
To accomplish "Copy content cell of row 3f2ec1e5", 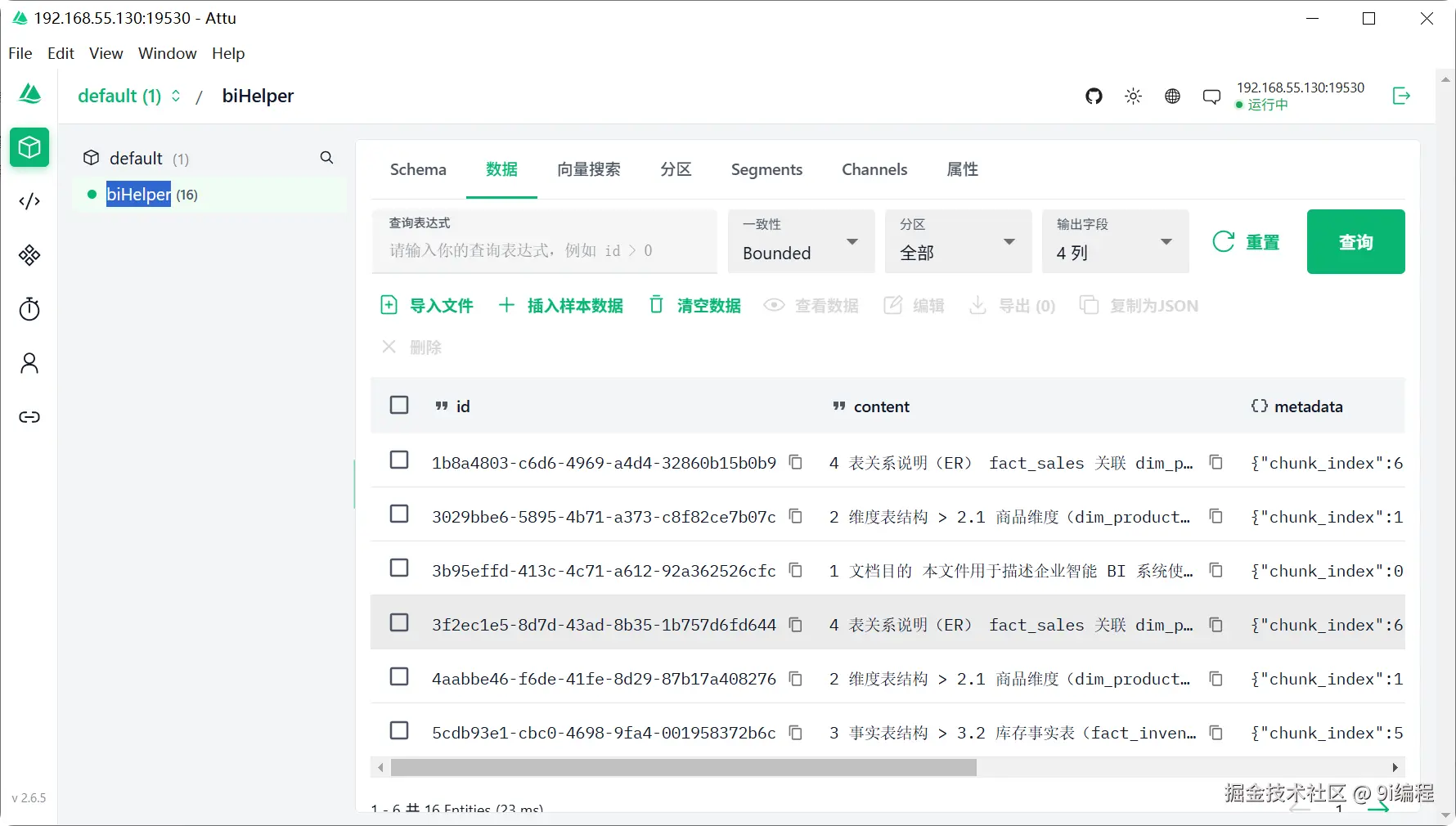I will pyautogui.click(x=1216, y=624).
